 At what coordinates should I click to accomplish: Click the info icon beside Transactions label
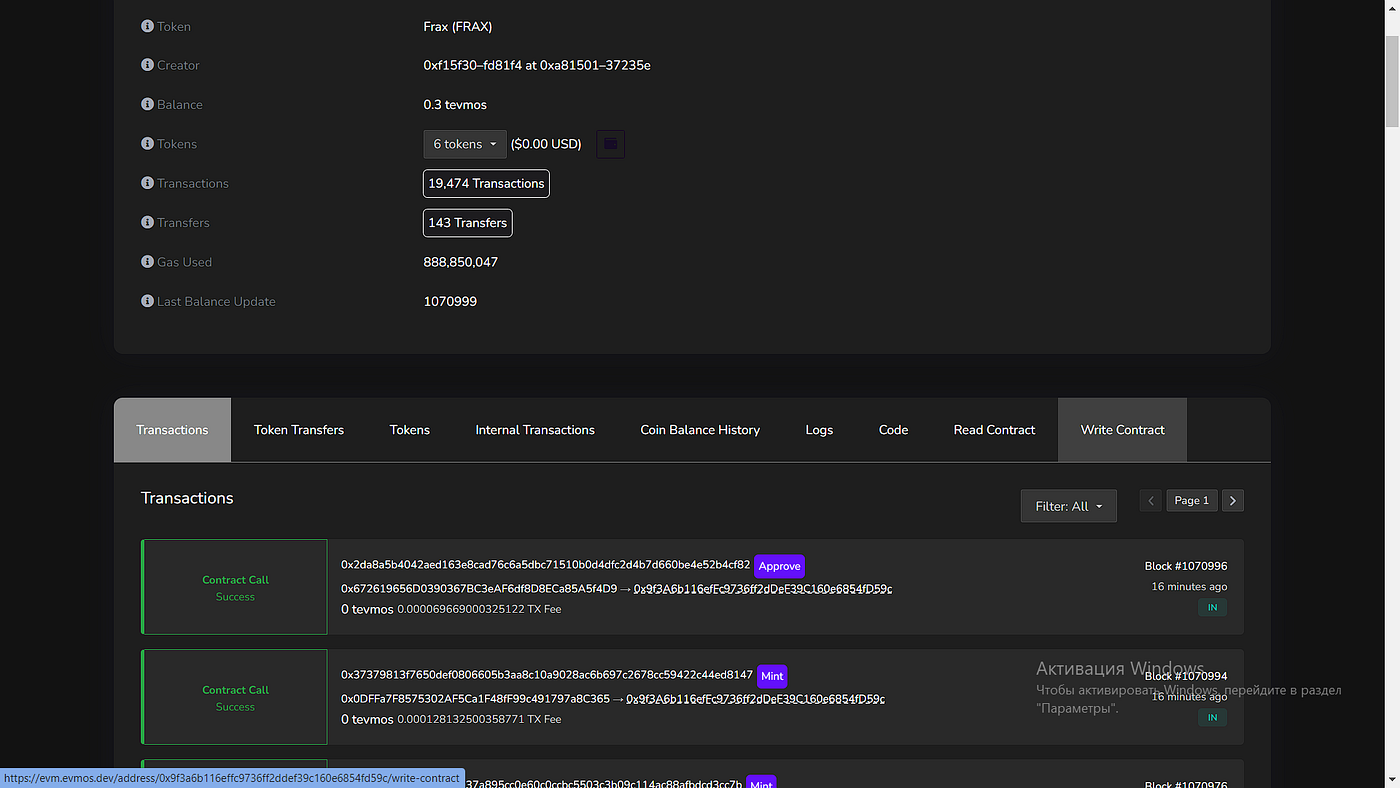tap(148, 183)
